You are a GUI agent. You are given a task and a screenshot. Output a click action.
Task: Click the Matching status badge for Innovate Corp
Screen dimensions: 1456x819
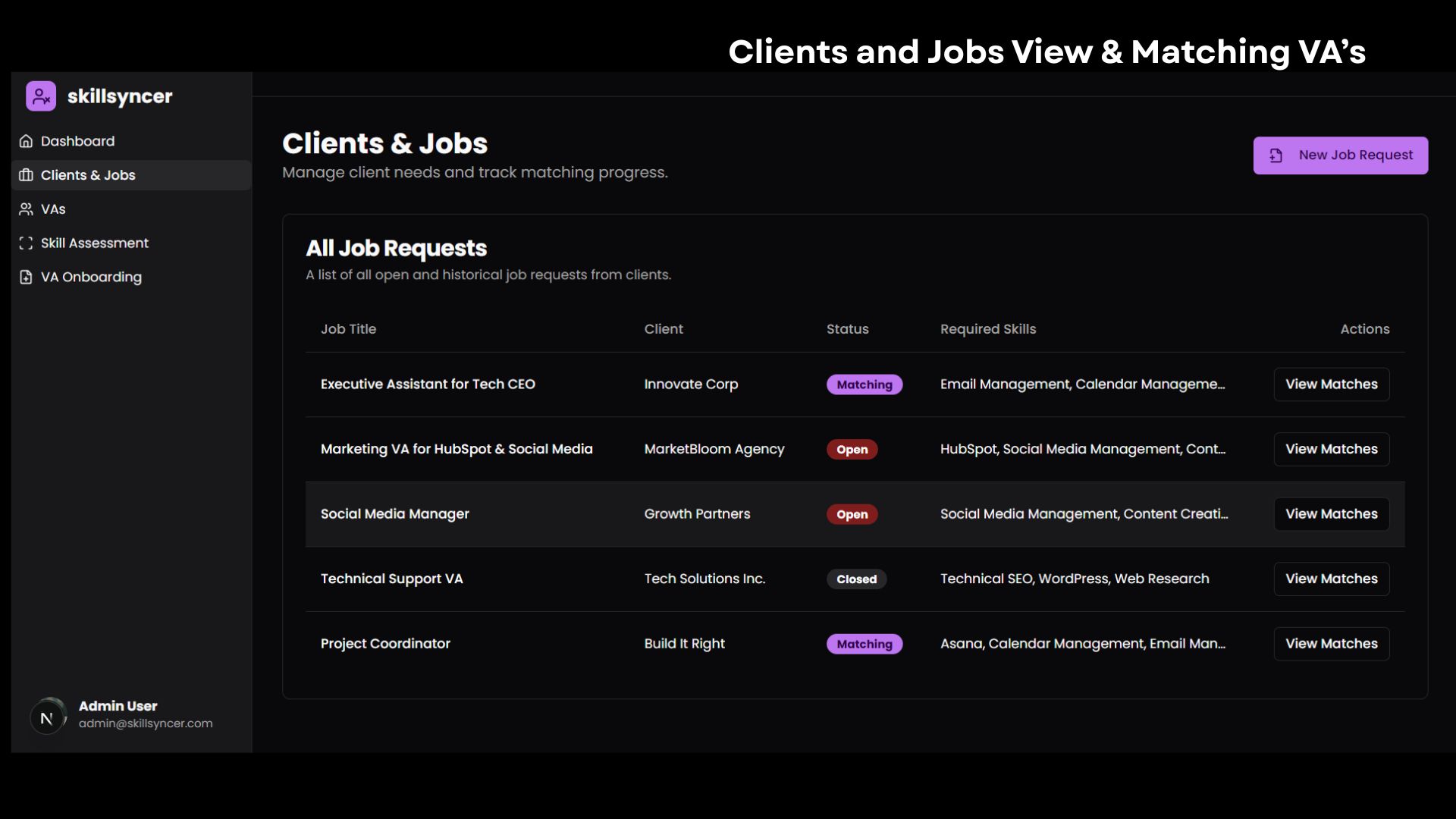tap(864, 384)
